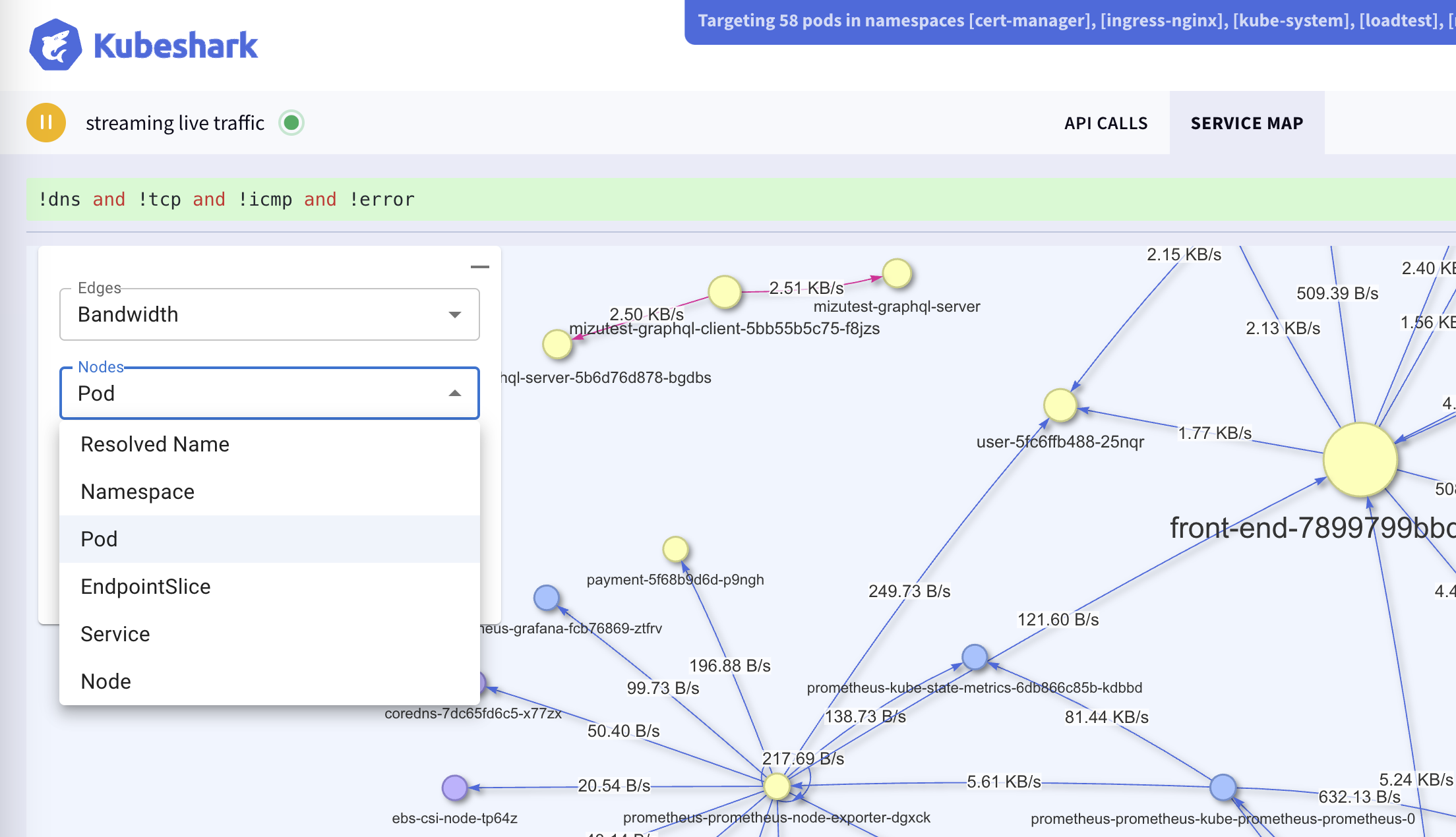Click the 5.61 KB/s edge label
The height and width of the screenshot is (837, 1456).
[1004, 782]
